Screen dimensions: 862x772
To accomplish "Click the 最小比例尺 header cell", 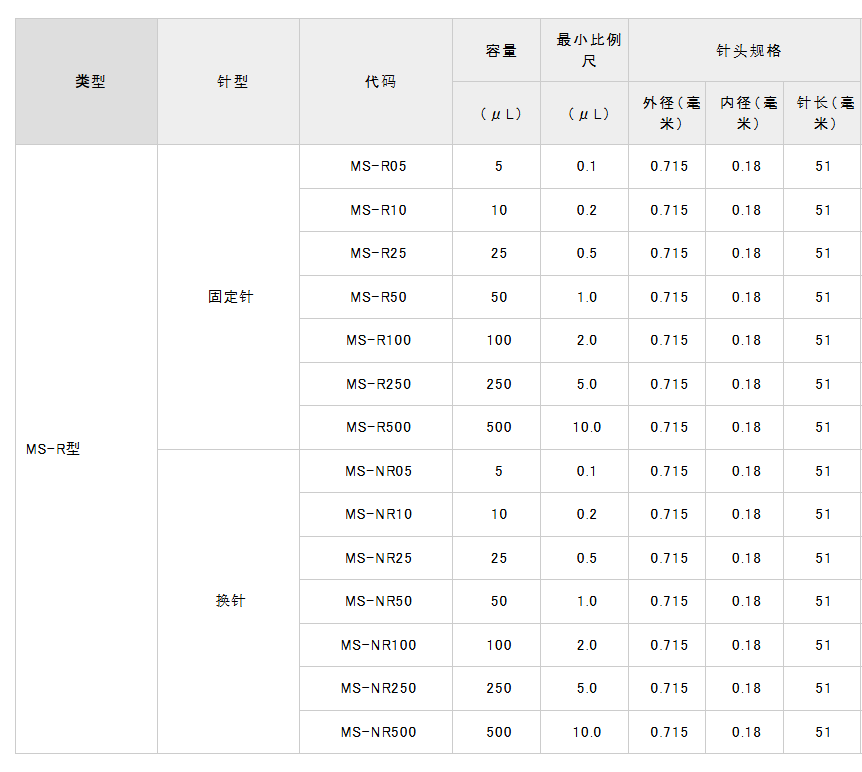I will click(x=588, y=51).
